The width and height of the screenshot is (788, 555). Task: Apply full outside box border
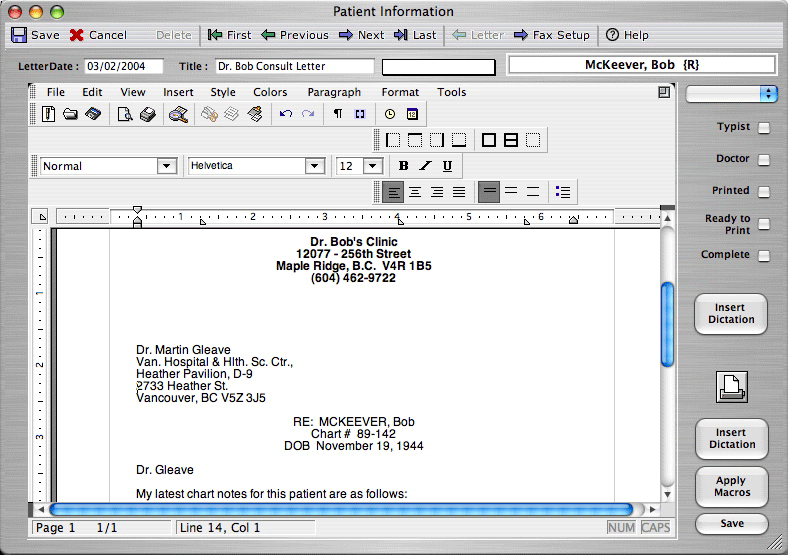(488, 140)
